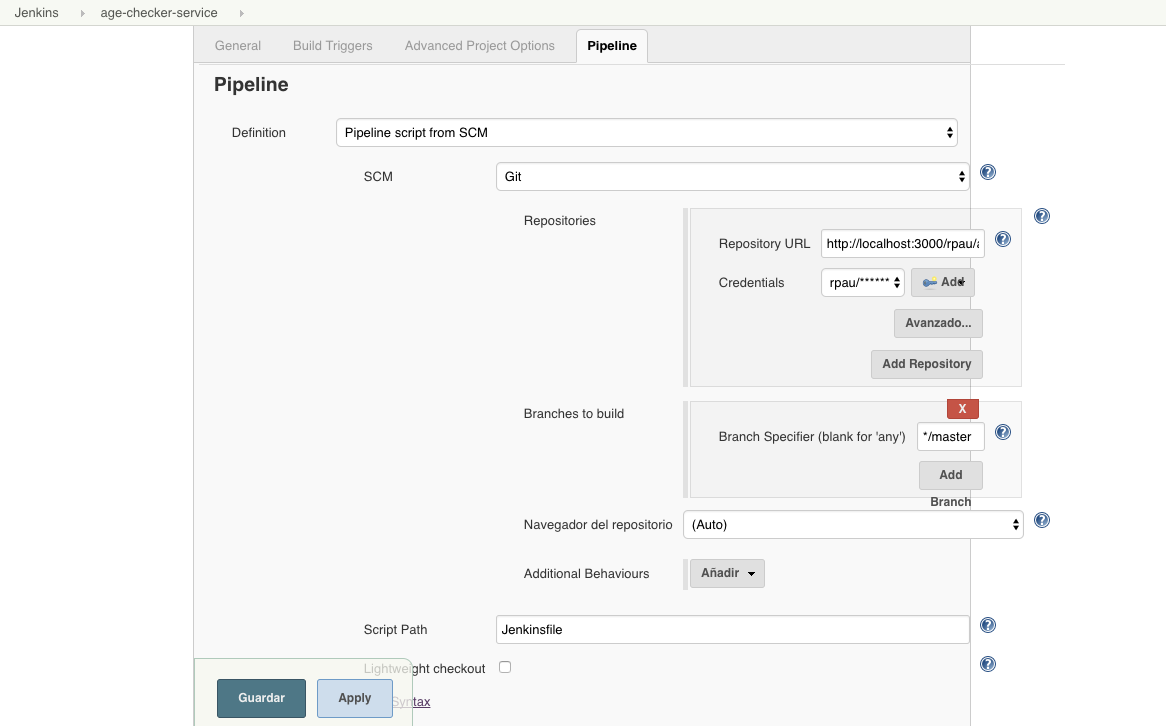Image resolution: width=1166 pixels, height=726 pixels.
Task: Click the Add Repository button
Action: (x=927, y=364)
